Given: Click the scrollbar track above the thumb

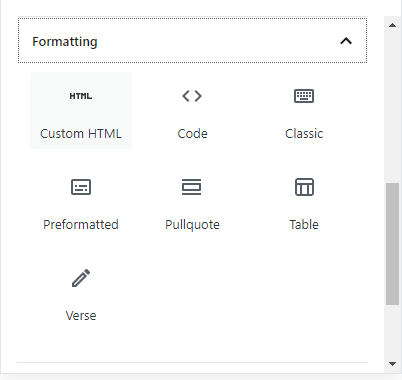Looking at the screenshot, I should [x=392, y=107].
